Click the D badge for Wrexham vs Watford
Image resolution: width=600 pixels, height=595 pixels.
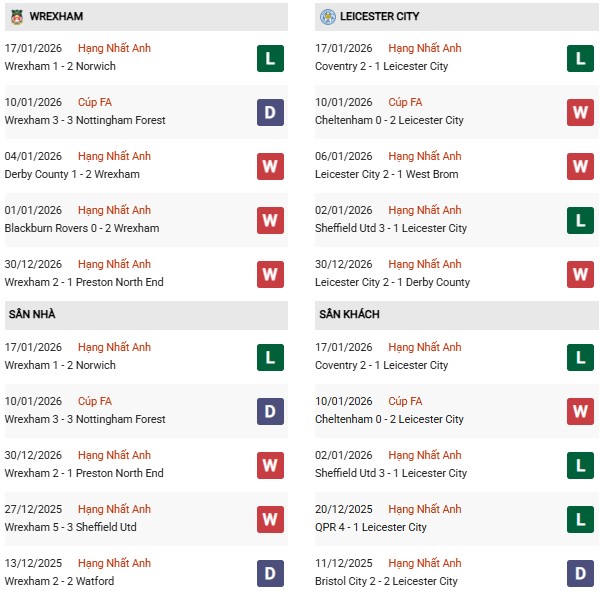click(270, 573)
